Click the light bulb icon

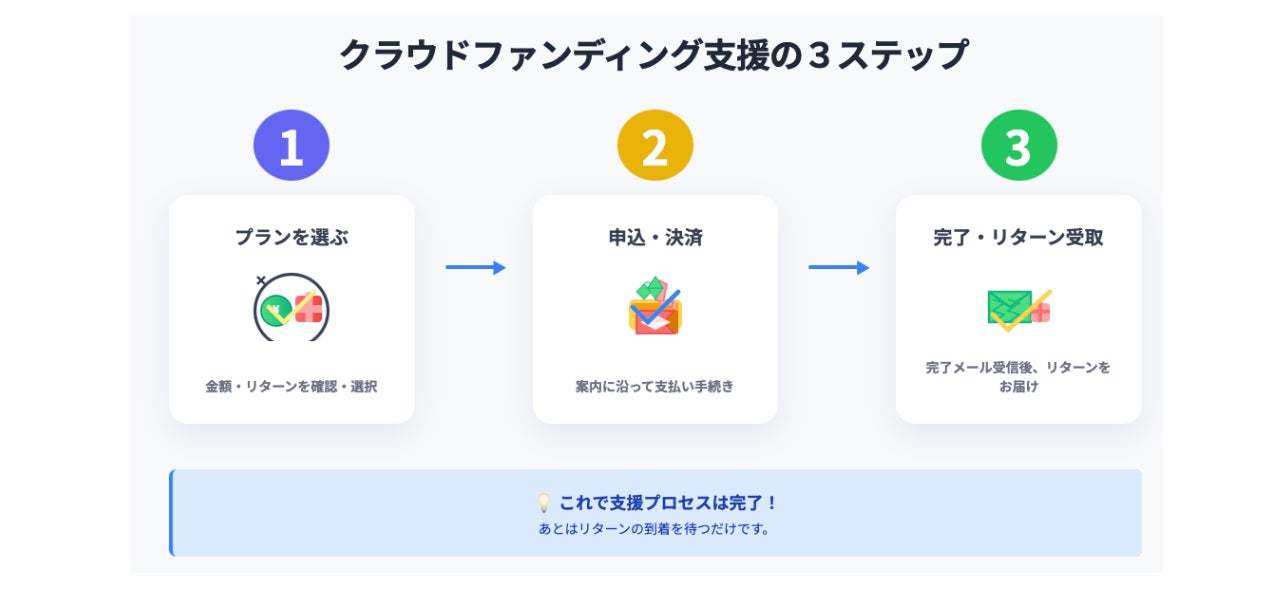point(544,503)
